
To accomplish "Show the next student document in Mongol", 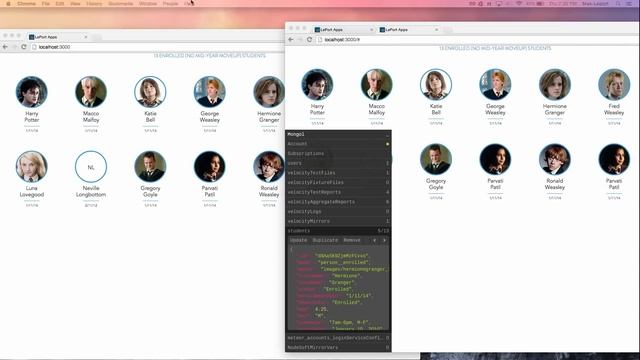I will [x=384, y=240].
